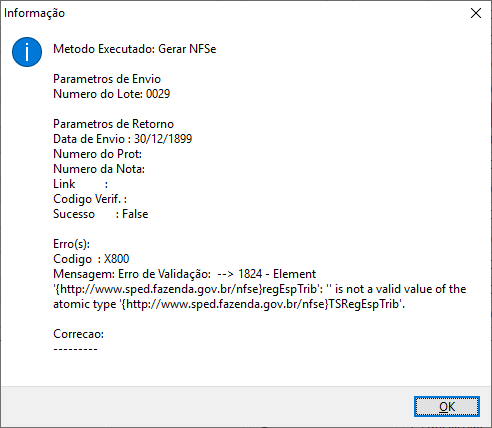Click the Codigo Verif. label
492x428 pixels.
point(90,199)
